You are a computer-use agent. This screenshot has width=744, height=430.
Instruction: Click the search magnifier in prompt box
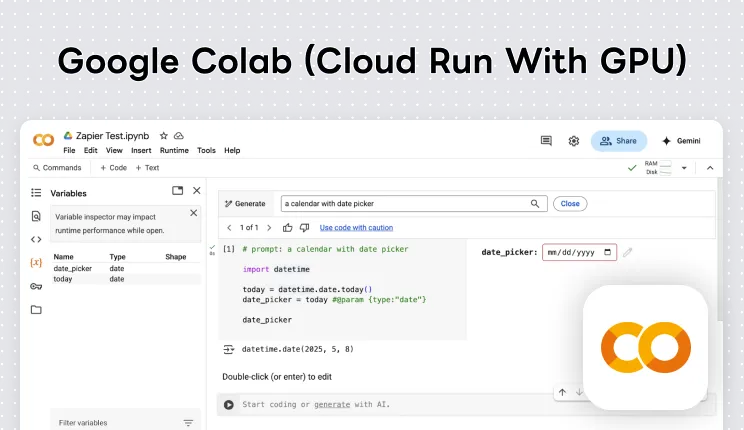pos(535,204)
